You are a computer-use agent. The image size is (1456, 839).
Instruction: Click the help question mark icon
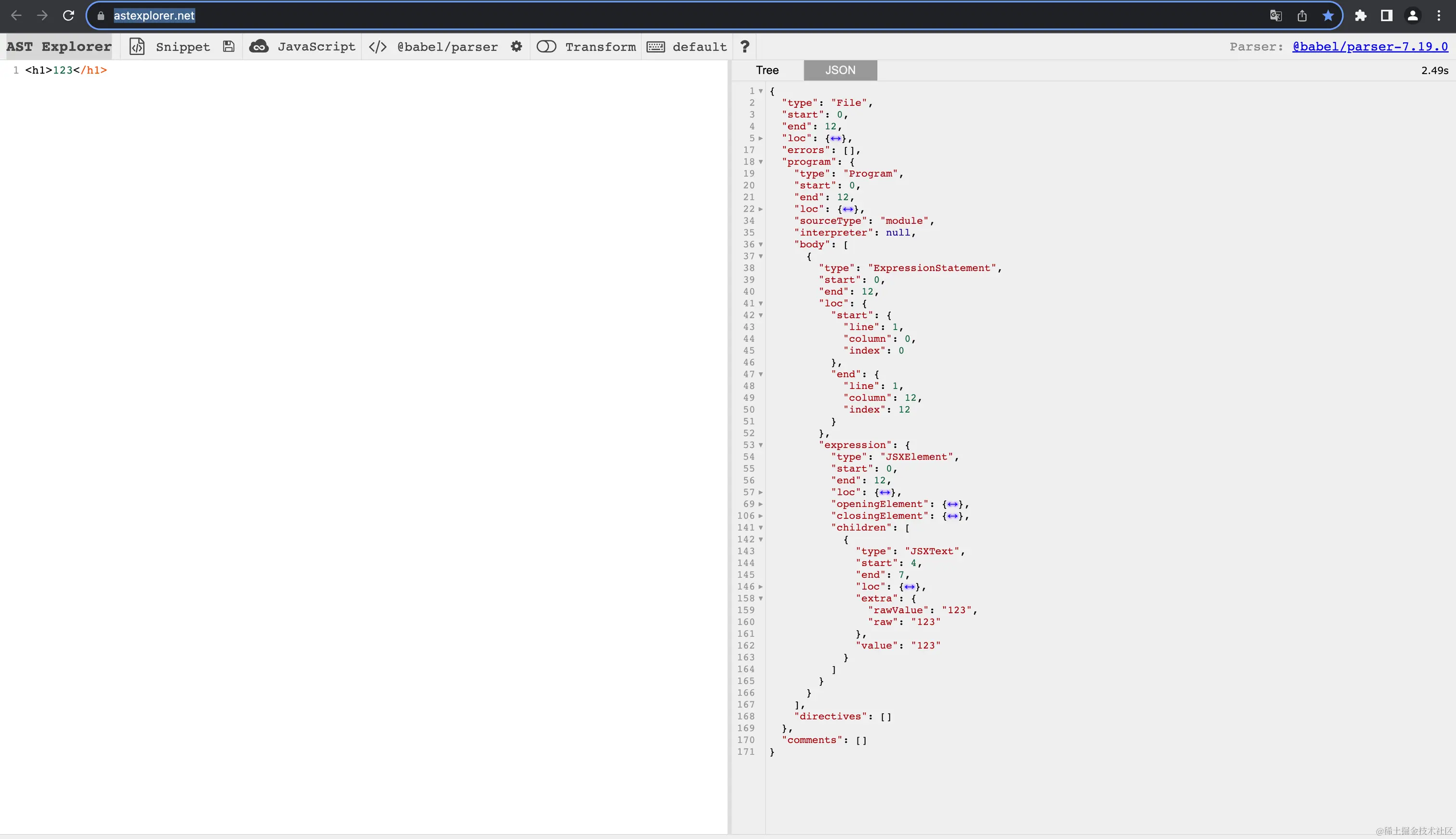[745, 47]
